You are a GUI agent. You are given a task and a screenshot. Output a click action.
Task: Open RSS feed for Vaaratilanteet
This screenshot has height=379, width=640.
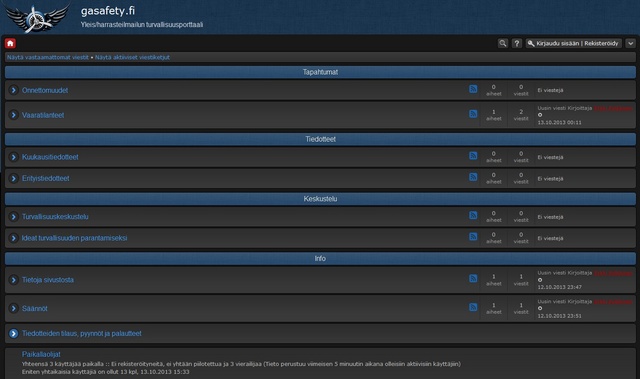473,114
